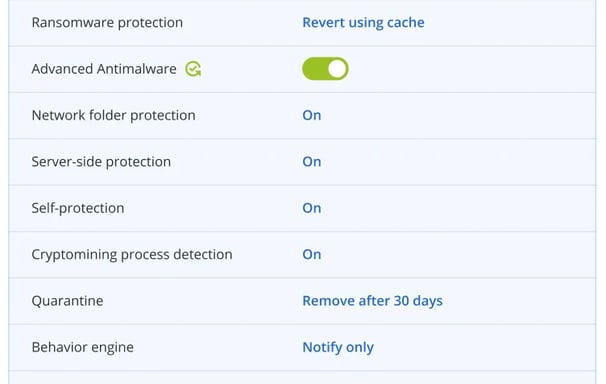This screenshot has height=384, width=606.
Task: Select the Self-protection row label
Action: (x=78, y=208)
